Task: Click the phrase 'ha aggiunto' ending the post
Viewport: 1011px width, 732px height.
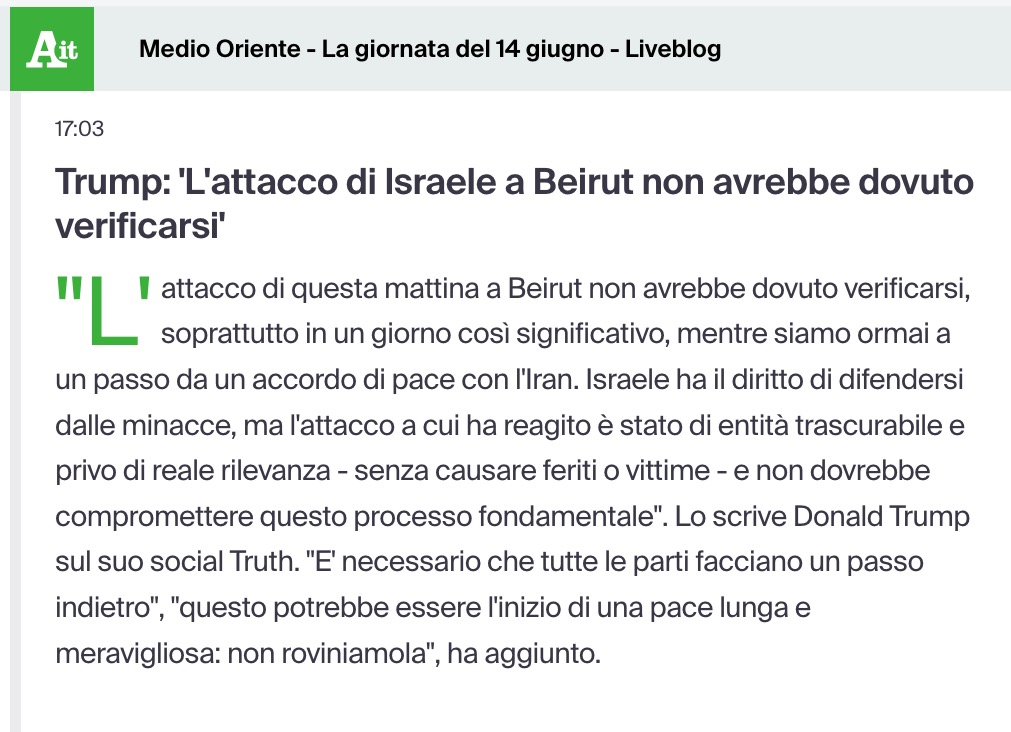Action: pyautogui.click(x=523, y=654)
